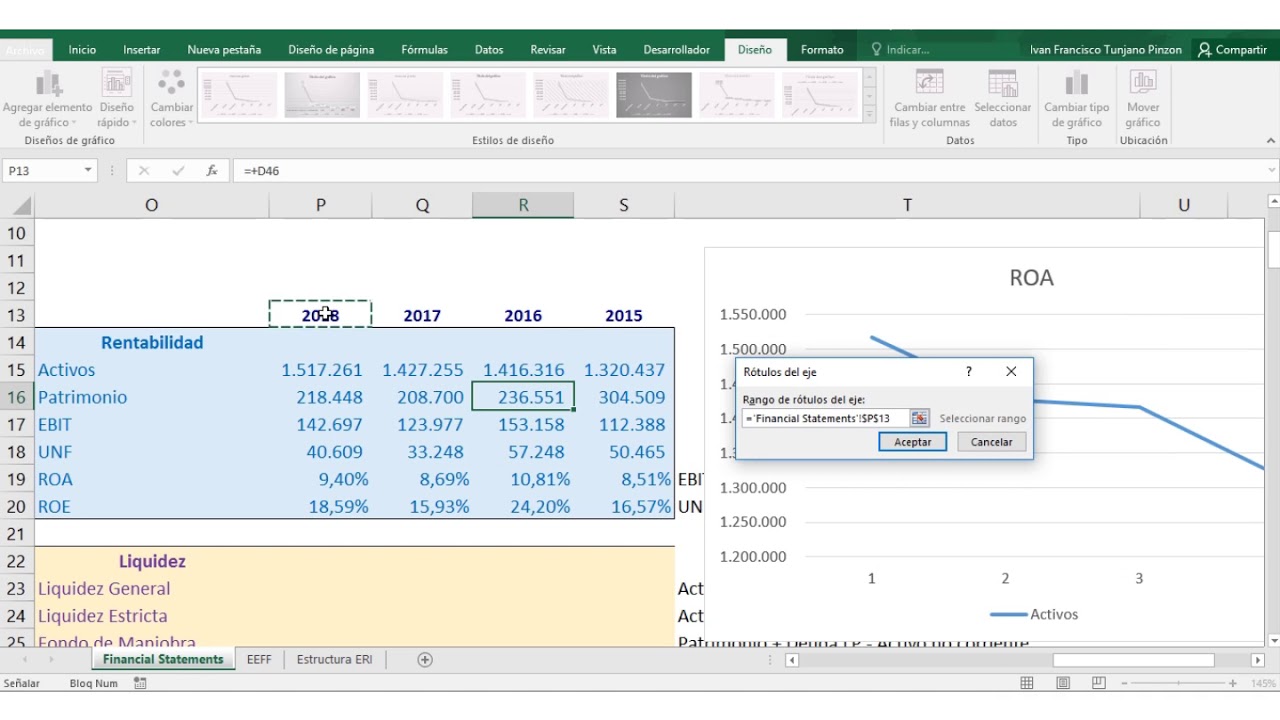1280x720 pixels.
Task: Open the Archivo tab
Action: [25, 49]
